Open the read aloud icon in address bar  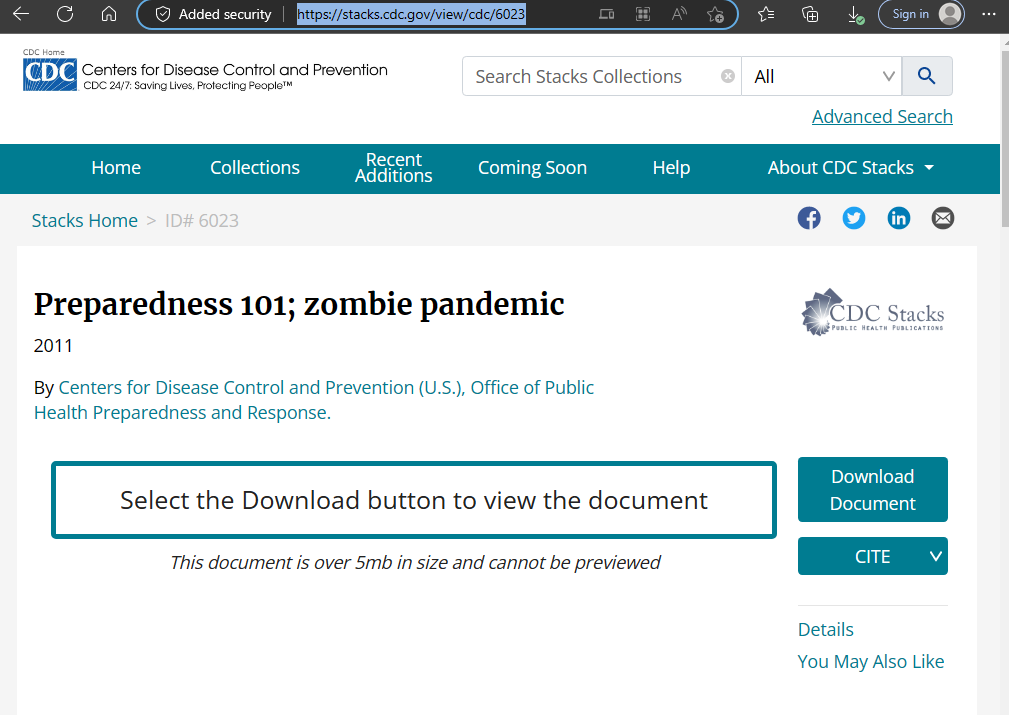pos(679,14)
